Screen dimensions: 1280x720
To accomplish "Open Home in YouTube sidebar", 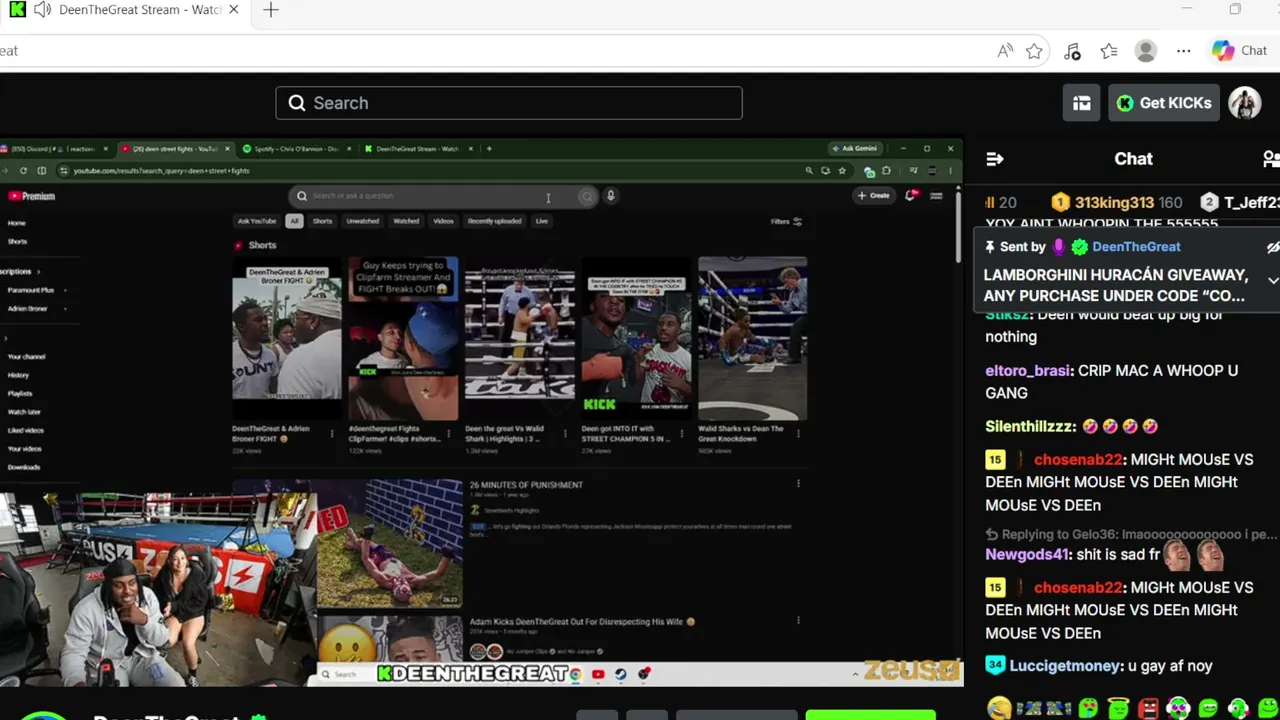I will click(17, 223).
